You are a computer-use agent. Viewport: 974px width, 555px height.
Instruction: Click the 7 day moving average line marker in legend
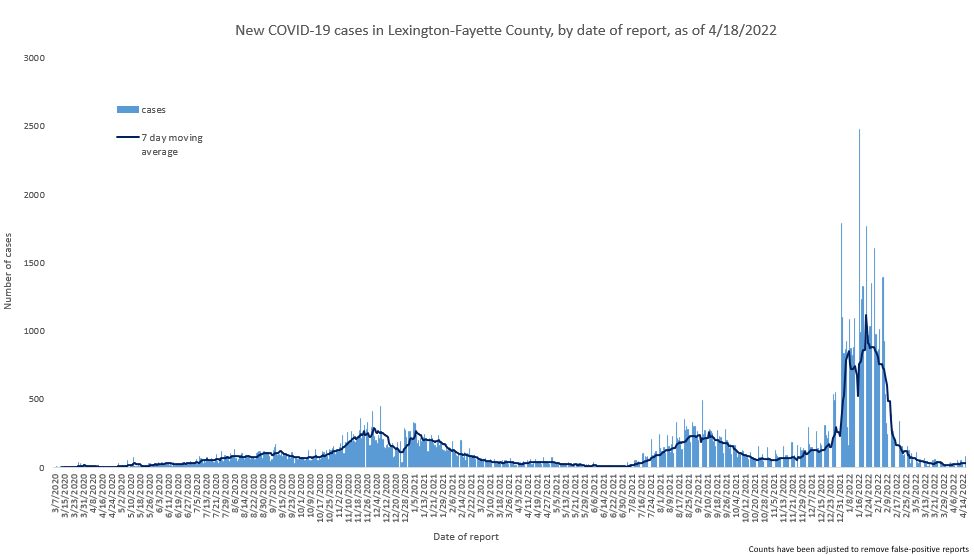(127, 138)
